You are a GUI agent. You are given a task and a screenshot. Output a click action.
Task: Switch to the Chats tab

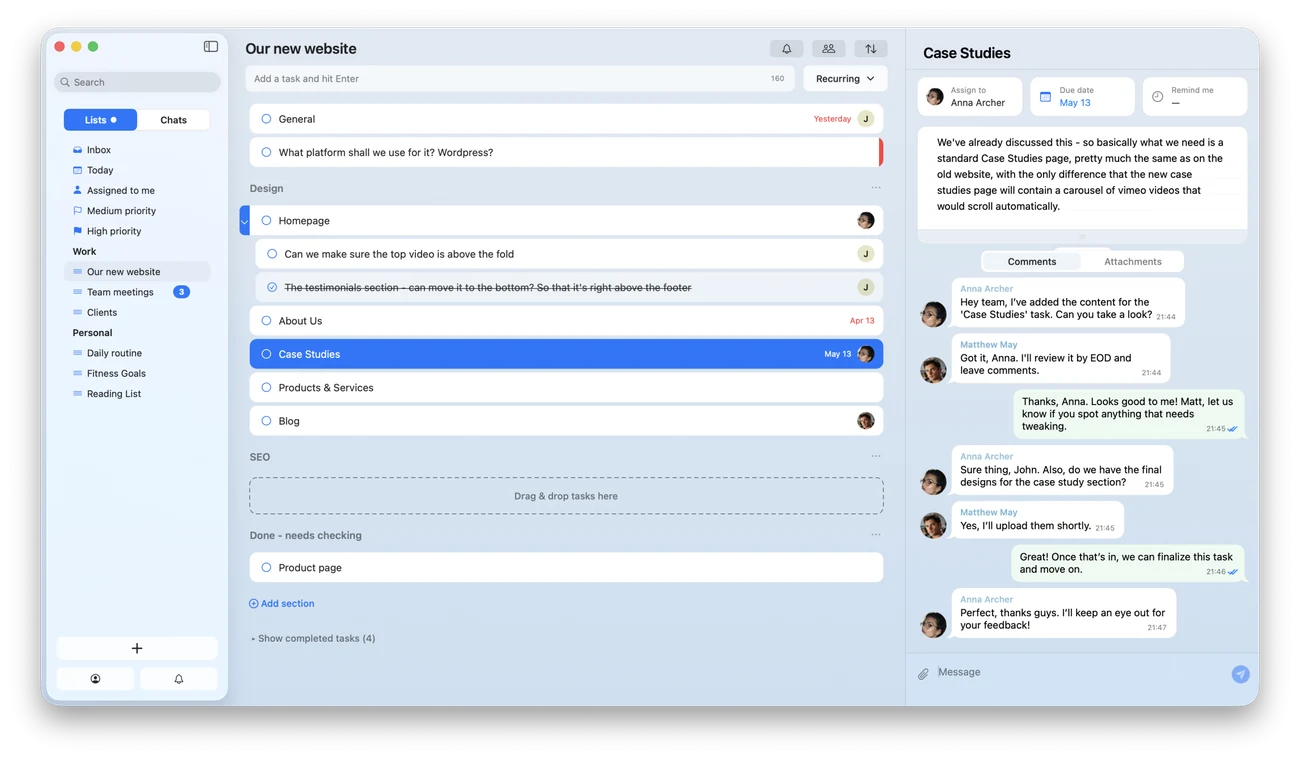point(174,120)
